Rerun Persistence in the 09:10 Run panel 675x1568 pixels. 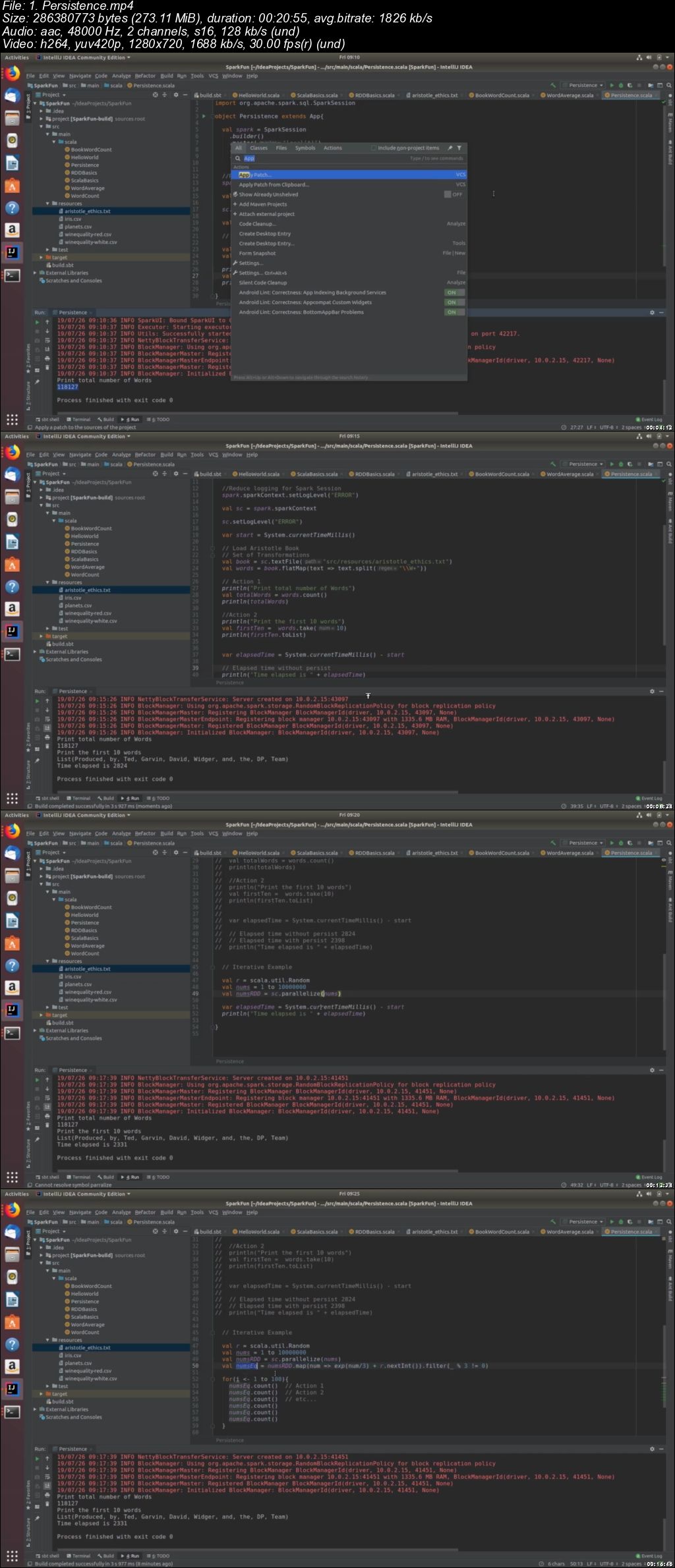[37, 322]
